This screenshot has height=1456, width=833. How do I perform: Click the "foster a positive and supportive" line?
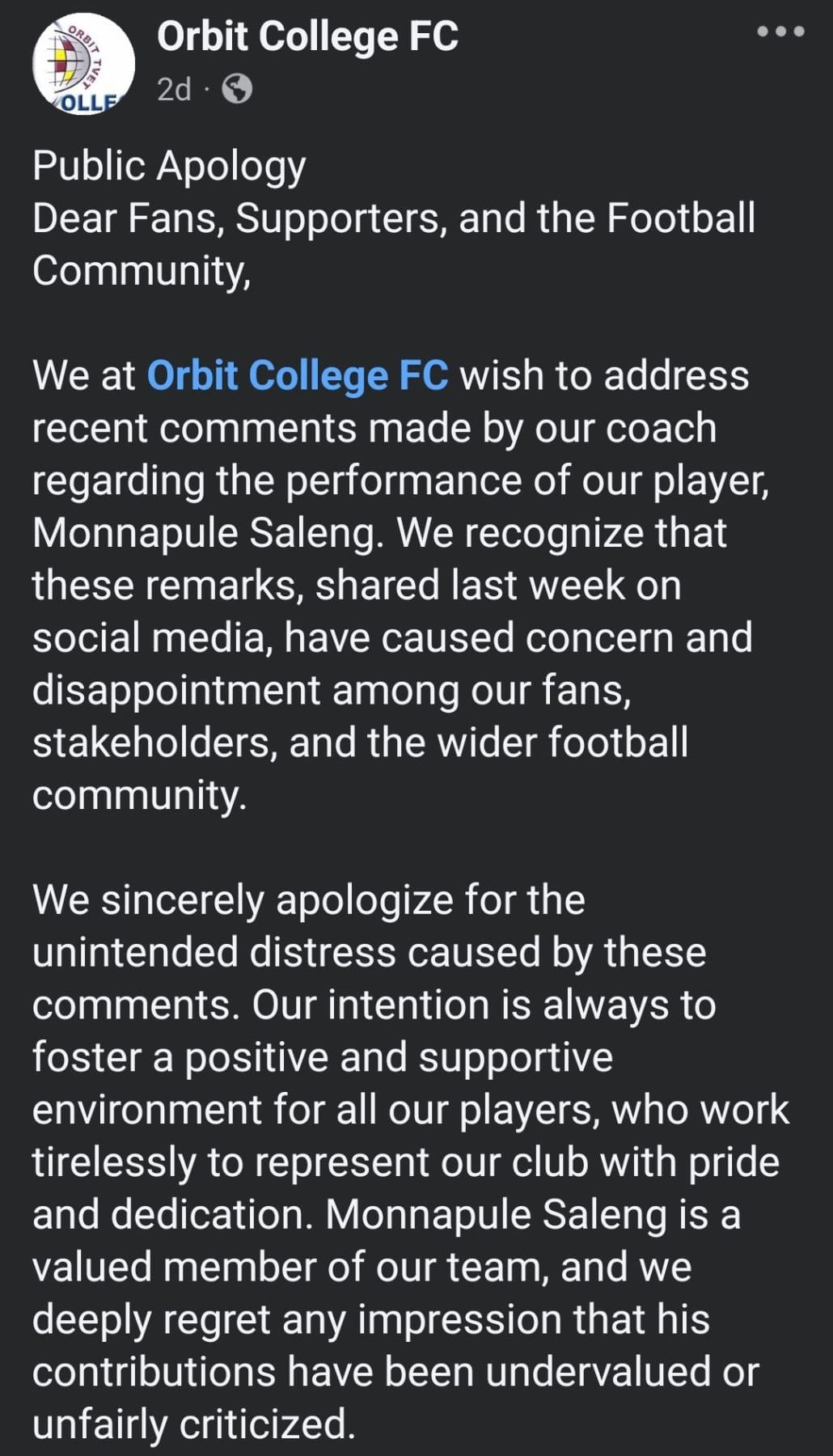(x=322, y=1057)
